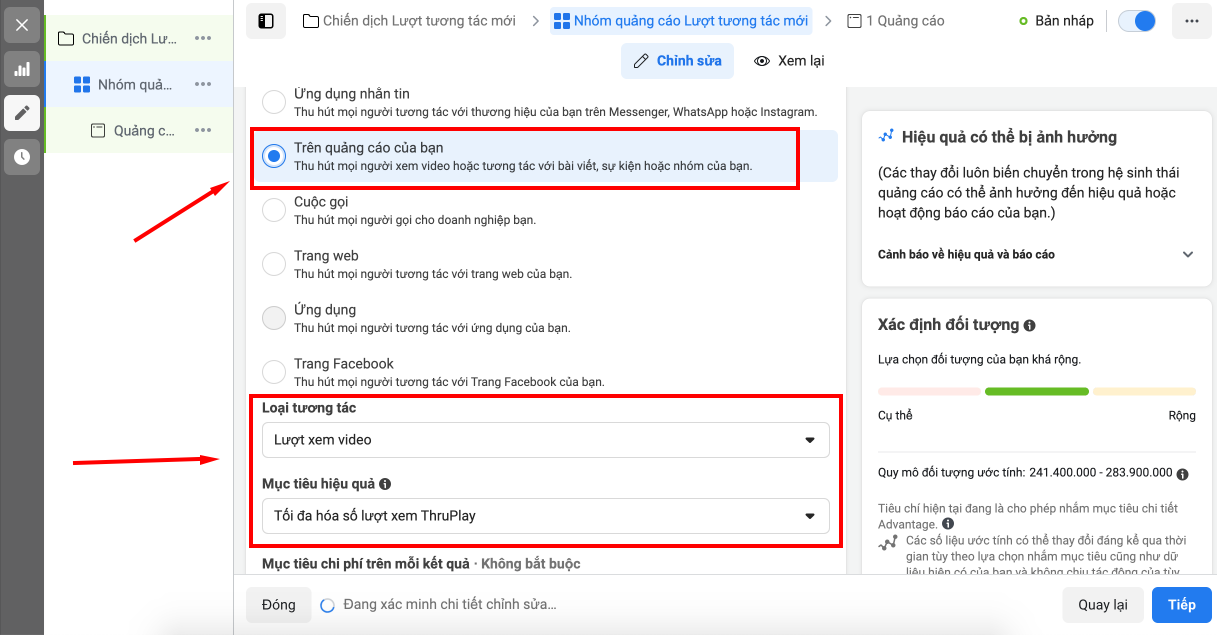Close the editor with the X icon
Screen dimensions: 1217x635
point(22,25)
